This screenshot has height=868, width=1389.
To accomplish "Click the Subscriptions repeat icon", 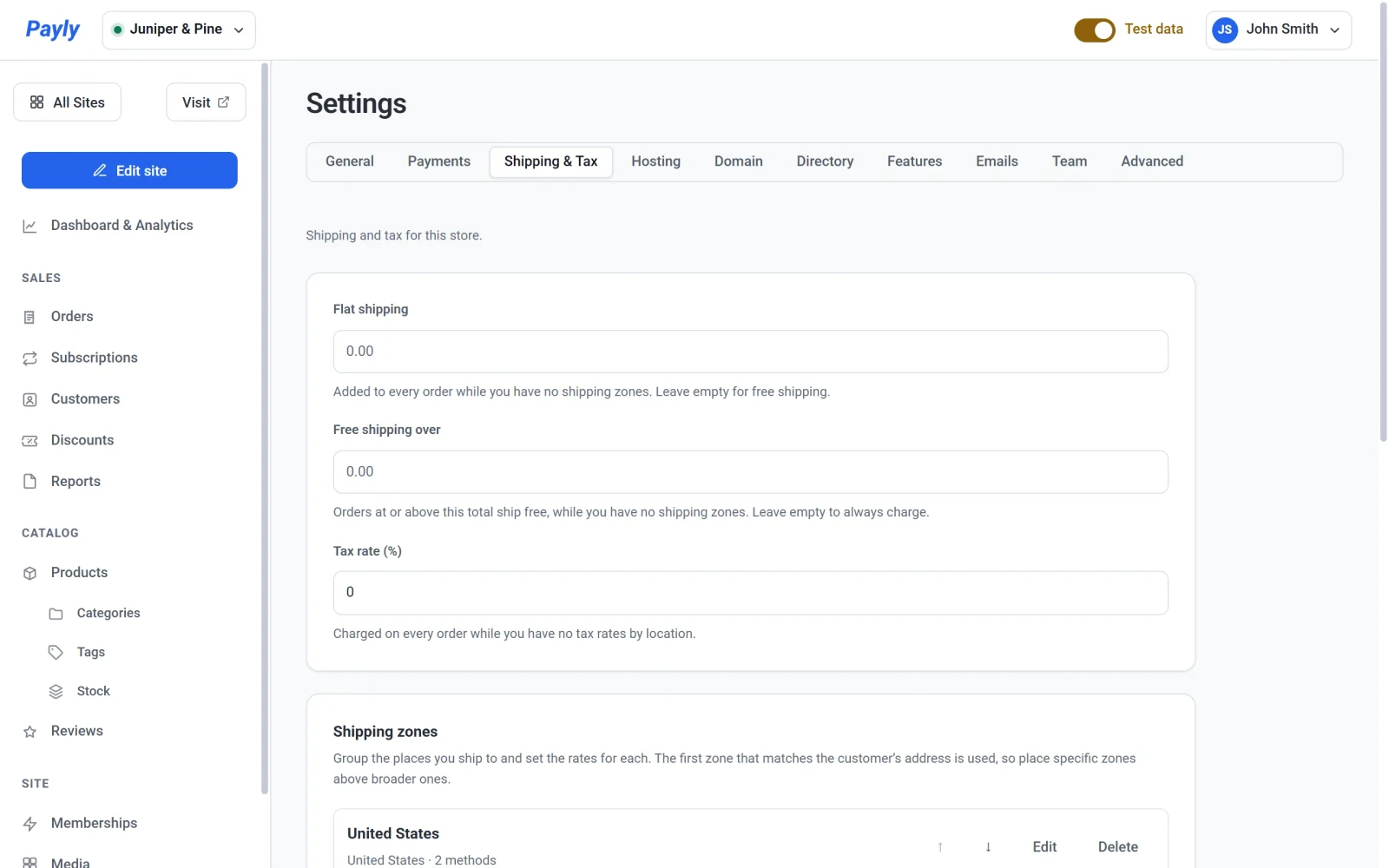I will pyautogui.click(x=30, y=358).
